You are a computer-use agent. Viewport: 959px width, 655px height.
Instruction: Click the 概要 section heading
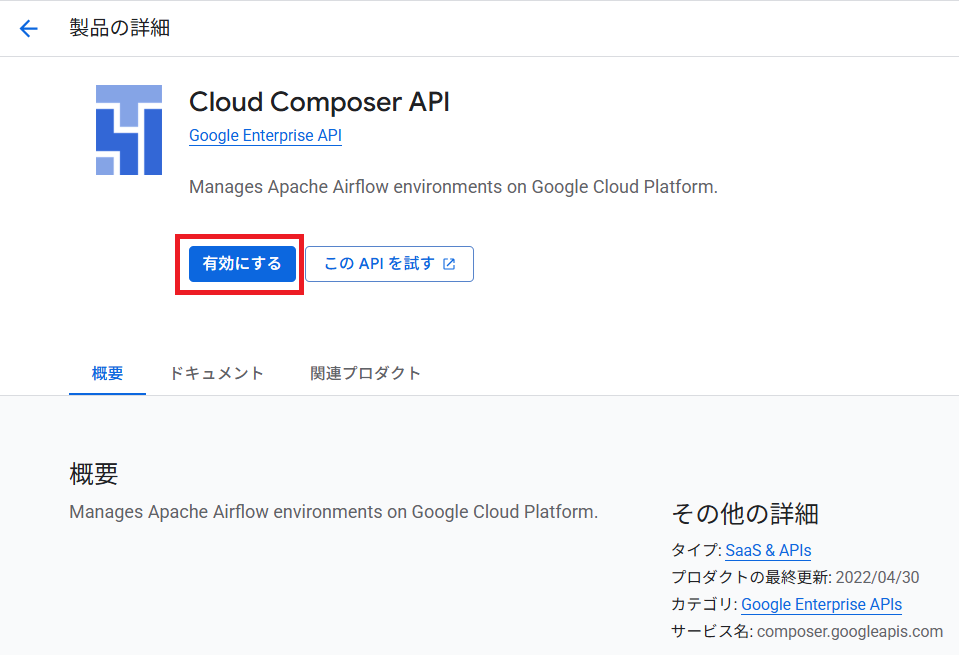click(x=94, y=474)
